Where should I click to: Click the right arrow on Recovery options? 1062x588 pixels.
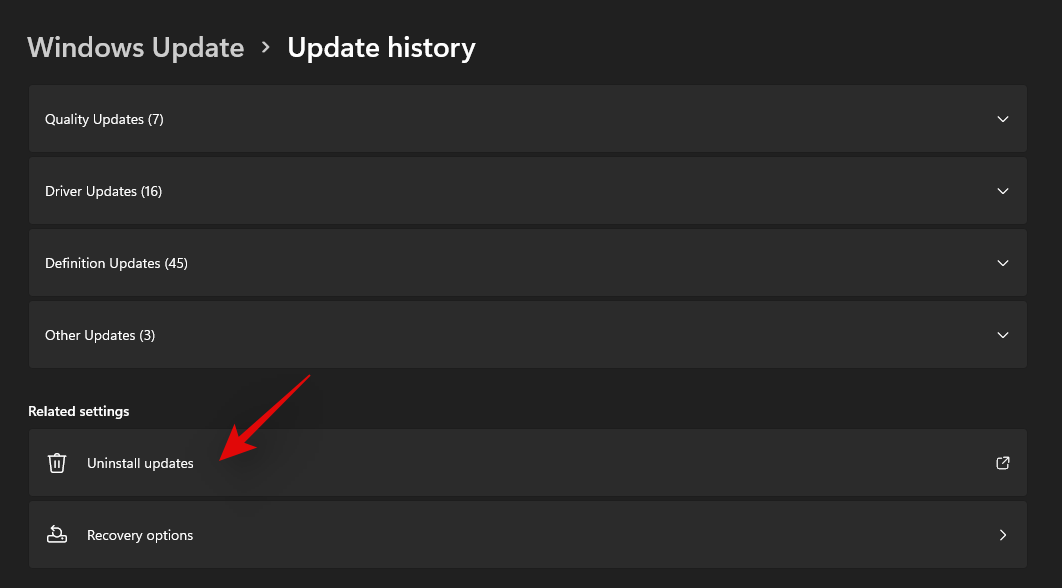1003,535
